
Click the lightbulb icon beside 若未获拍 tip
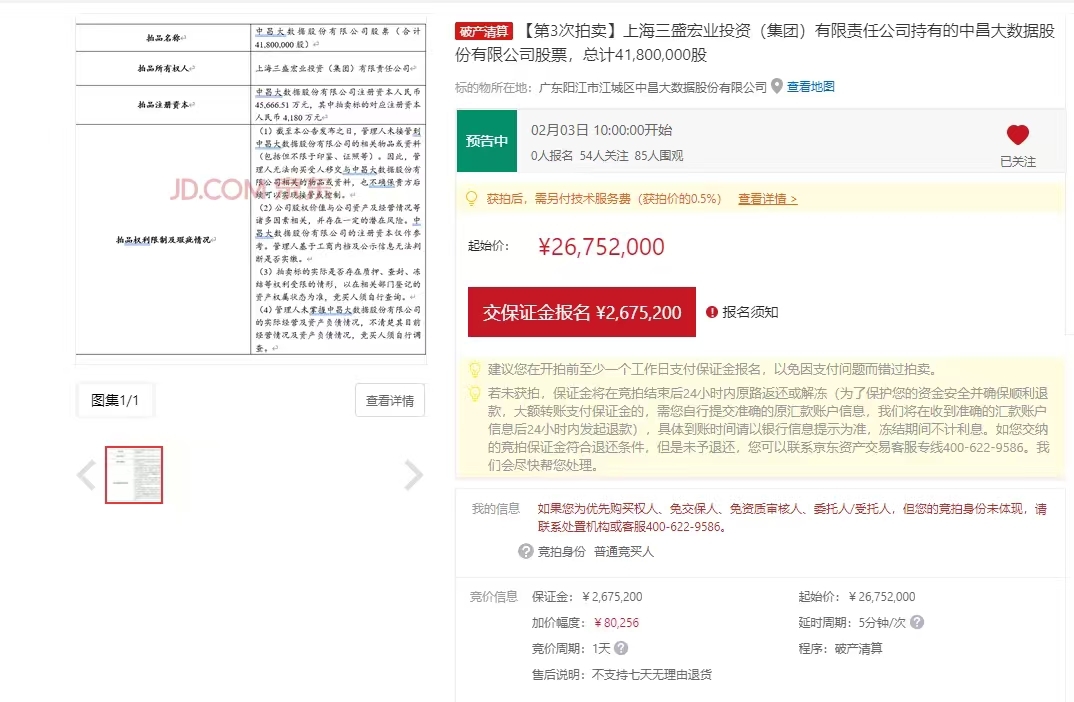[x=474, y=394]
